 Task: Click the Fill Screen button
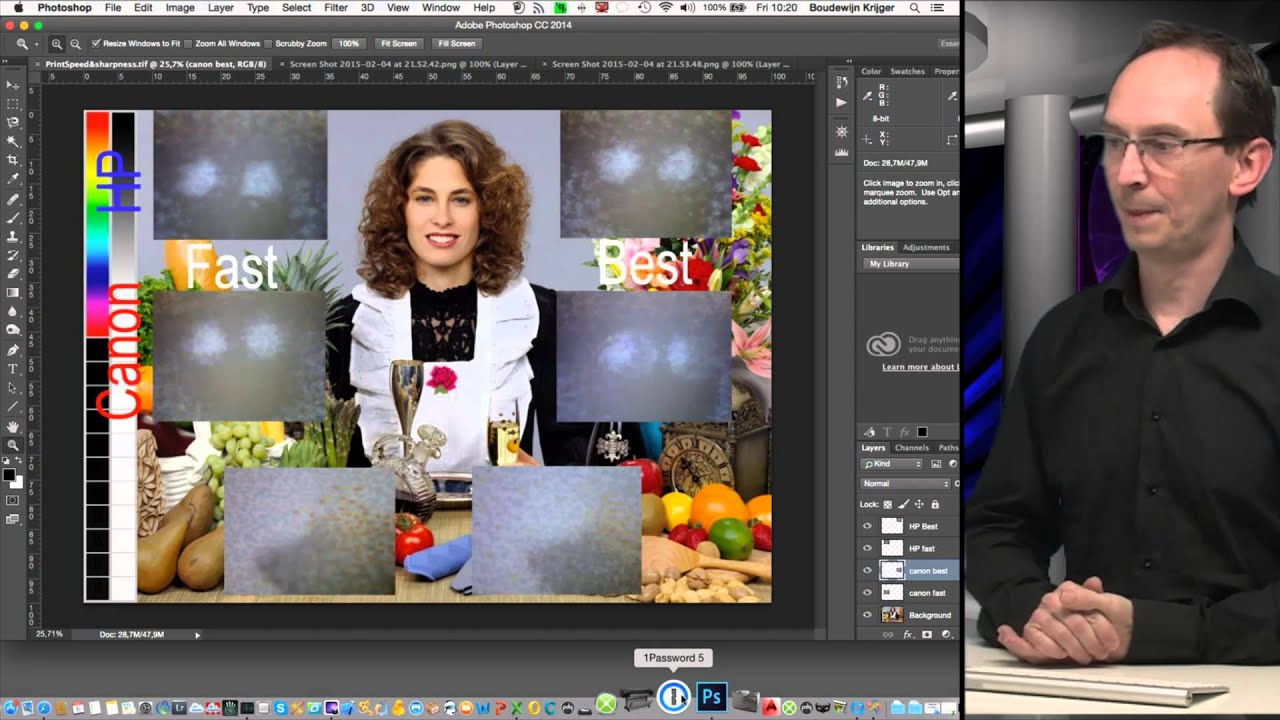[x=456, y=44]
